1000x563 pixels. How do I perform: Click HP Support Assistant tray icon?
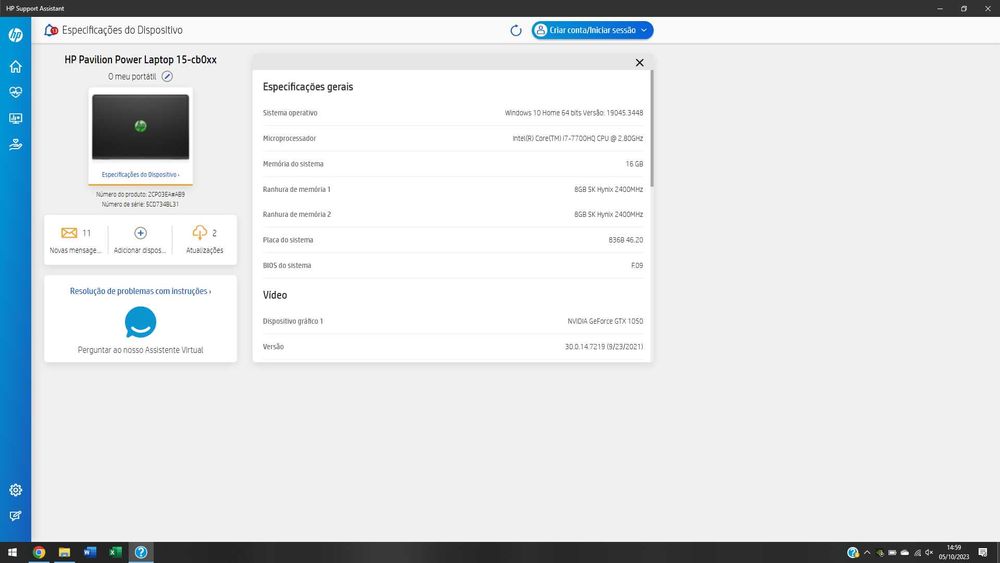tap(853, 553)
